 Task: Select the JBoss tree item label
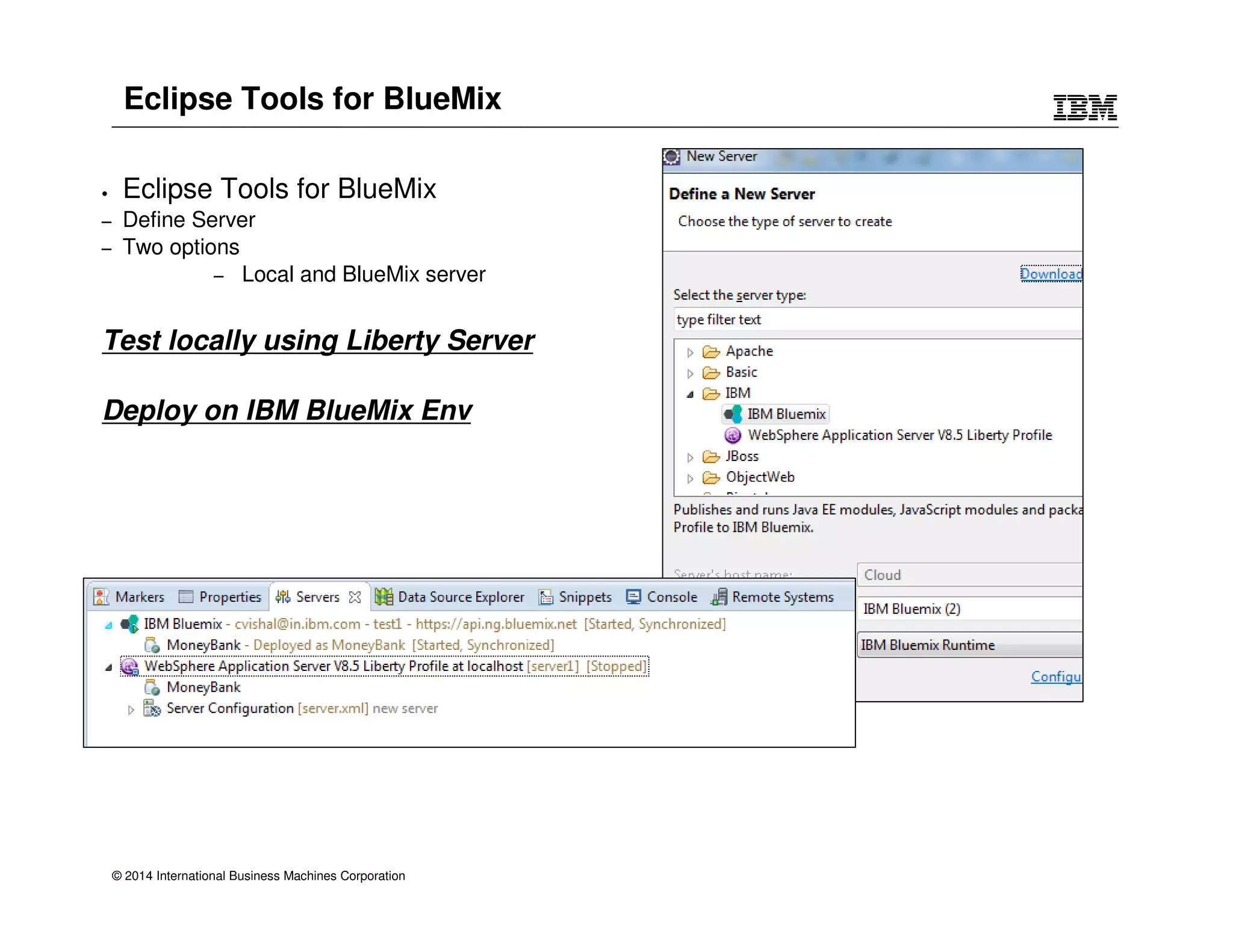click(742, 457)
